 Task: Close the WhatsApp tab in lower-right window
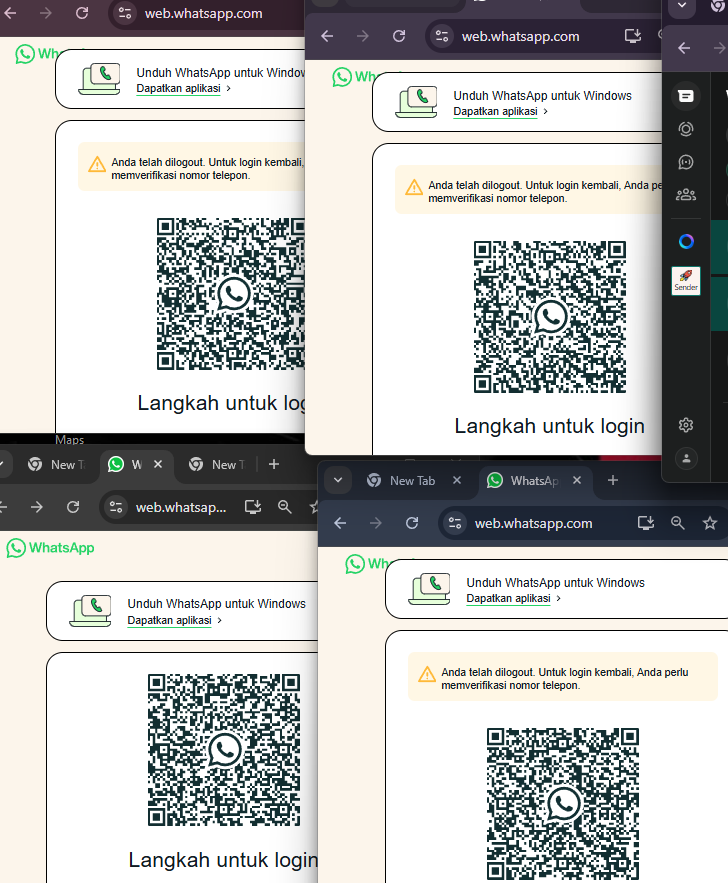coord(577,480)
